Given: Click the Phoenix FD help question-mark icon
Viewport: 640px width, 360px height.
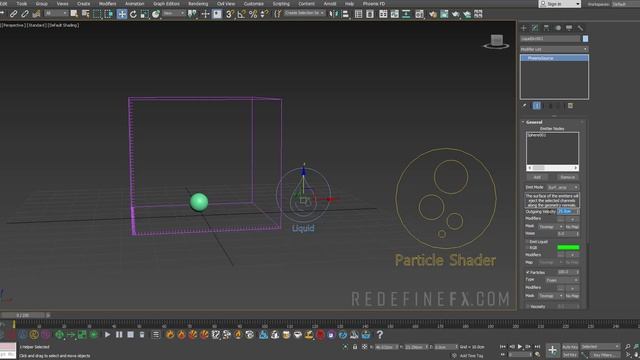Looking at the screenshot, I should coord(380,335).
